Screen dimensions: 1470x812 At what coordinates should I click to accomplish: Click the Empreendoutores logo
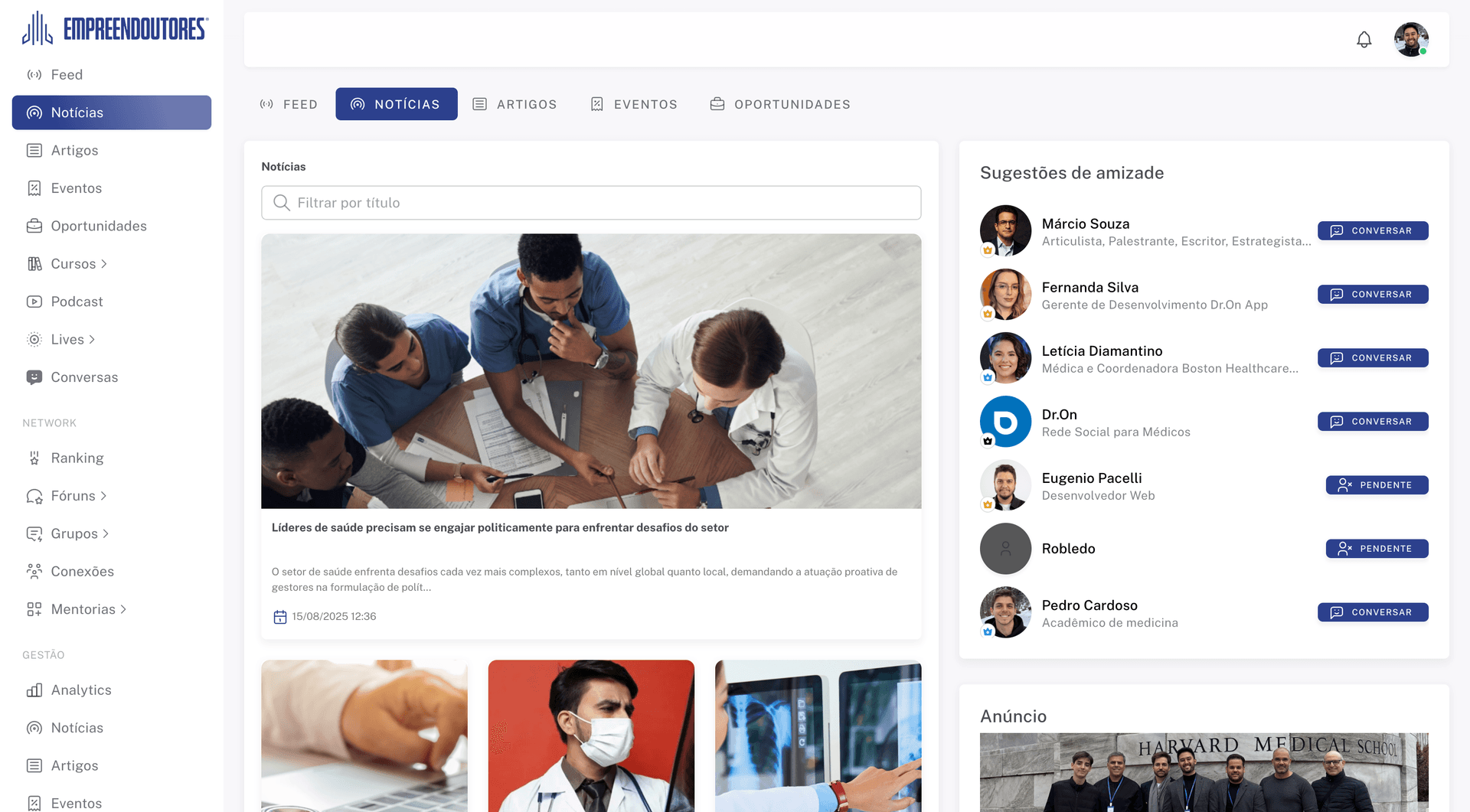point(115,29)
